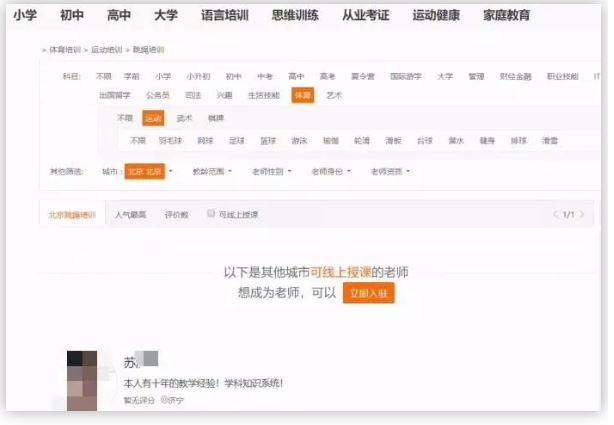Select the 北京跳绳培训 tab

pyautogui.click(x=72, y=214)
